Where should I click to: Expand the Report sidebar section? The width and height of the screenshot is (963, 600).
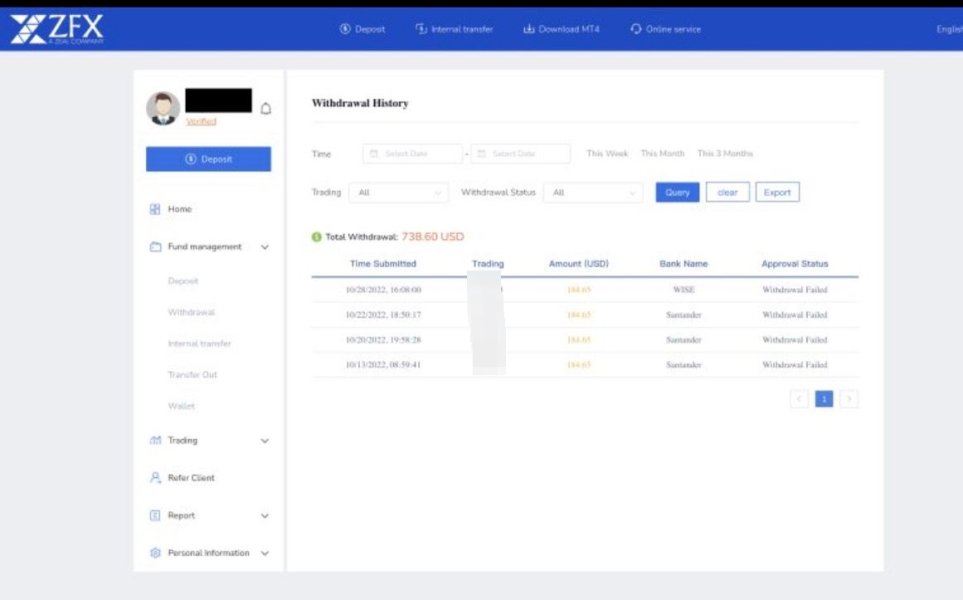pos(208,516)
